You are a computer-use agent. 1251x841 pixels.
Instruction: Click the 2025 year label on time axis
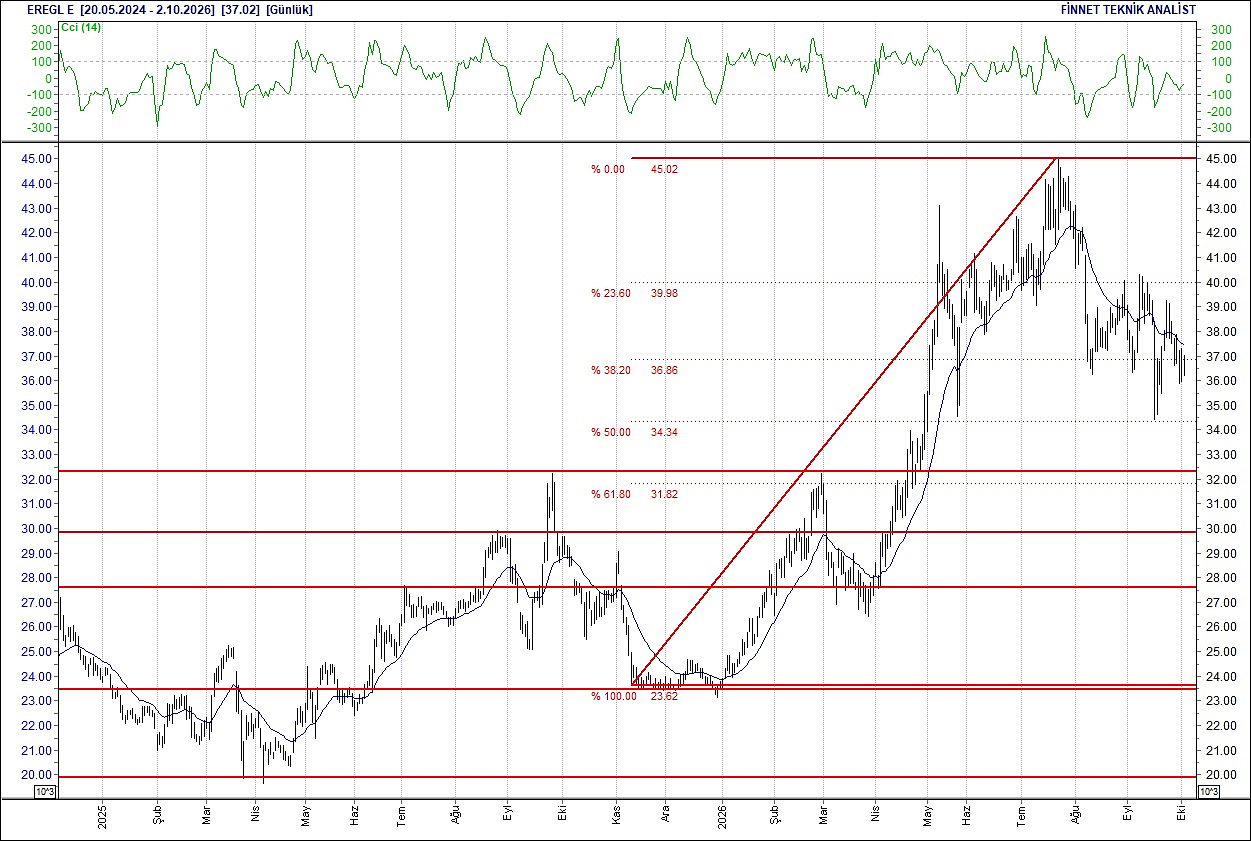tap(102, 815)
